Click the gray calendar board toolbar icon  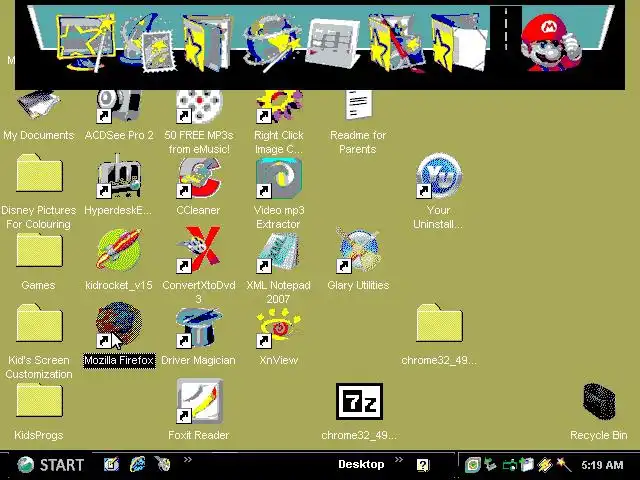[333, 43]
